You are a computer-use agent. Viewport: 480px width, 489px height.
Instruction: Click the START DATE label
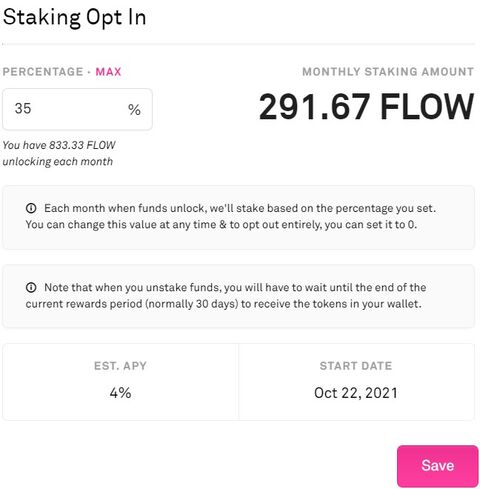[x=356, y=366]
